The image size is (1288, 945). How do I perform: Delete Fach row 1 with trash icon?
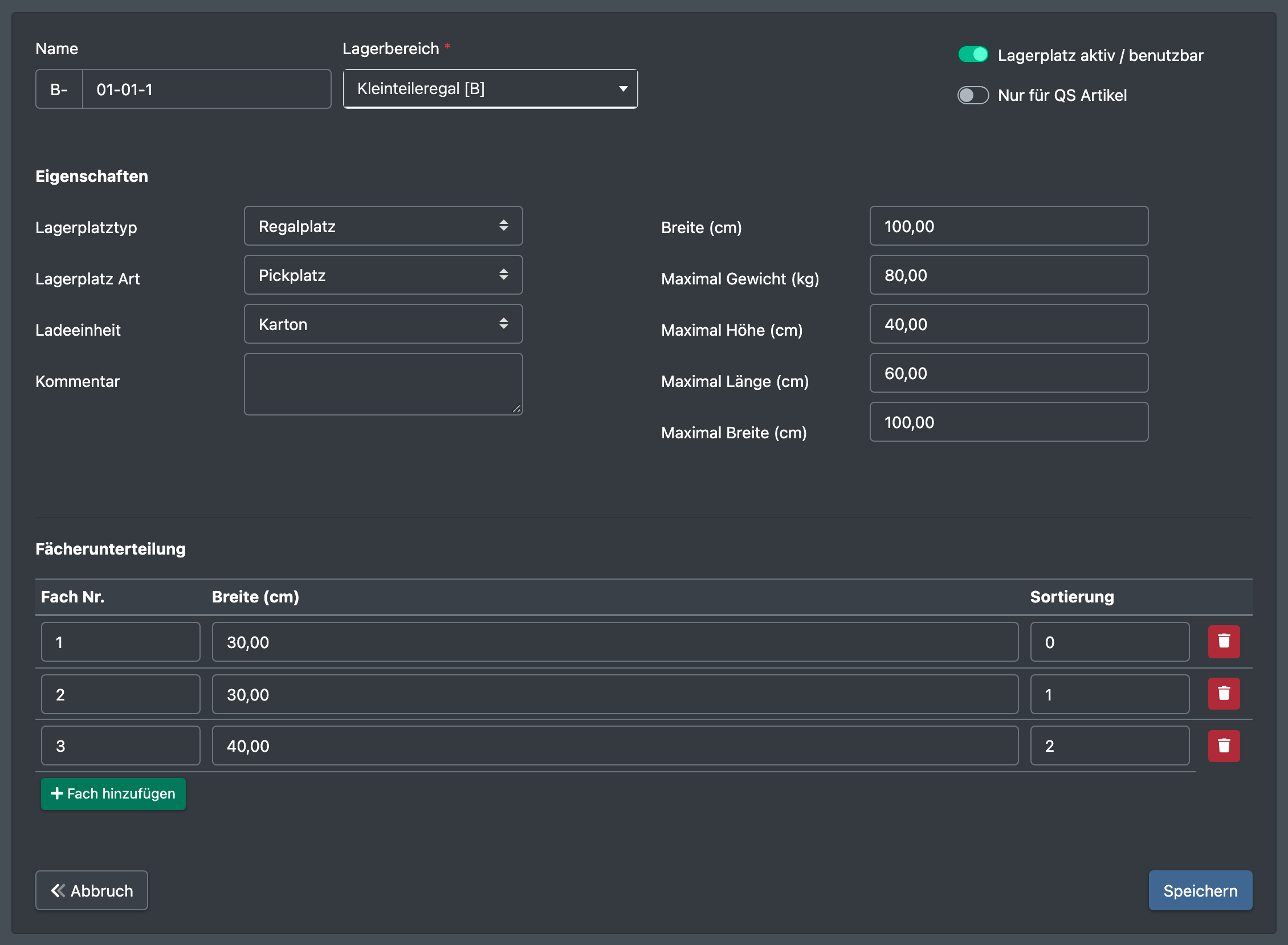pyautogui.click(x=1224, y=642)
